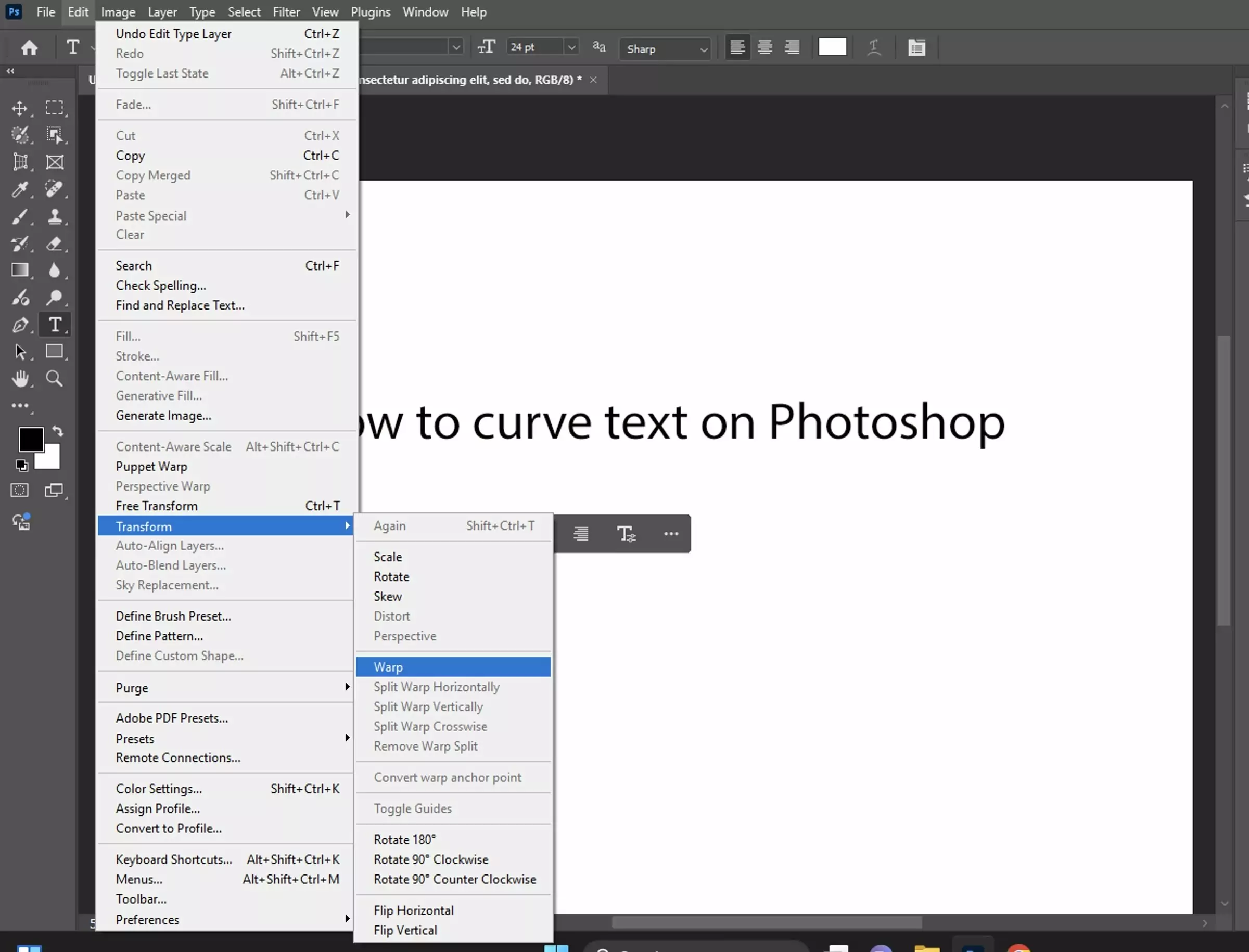The height and width of the screenshot is (952, 1249).
Task: Open the Create Warped Text dialog icon
Action: [x=874, y=47]
